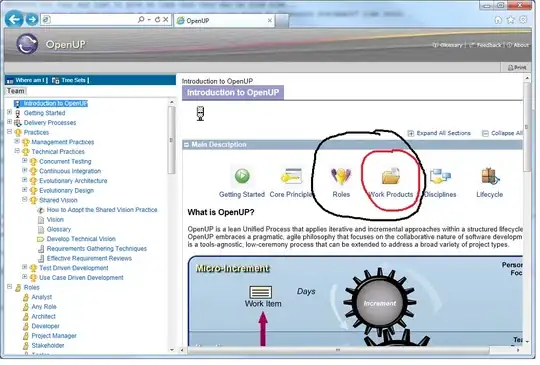
Task: Open the Work Products folder icon
Action: click(x=391, y=176)
